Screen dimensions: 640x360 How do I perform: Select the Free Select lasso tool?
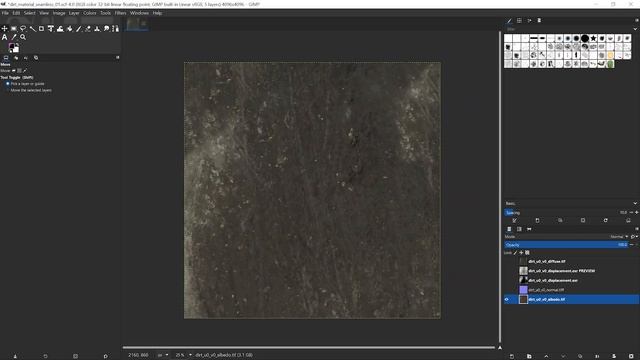[x=23, y=29]
